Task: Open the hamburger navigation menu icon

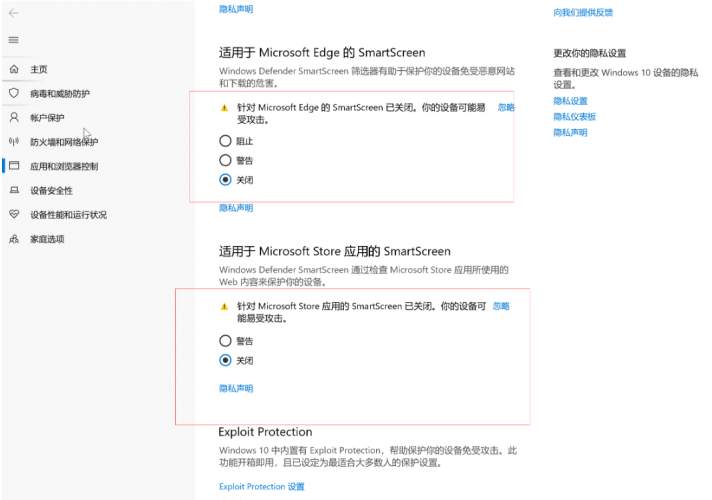Action: [x=14, y=40]
